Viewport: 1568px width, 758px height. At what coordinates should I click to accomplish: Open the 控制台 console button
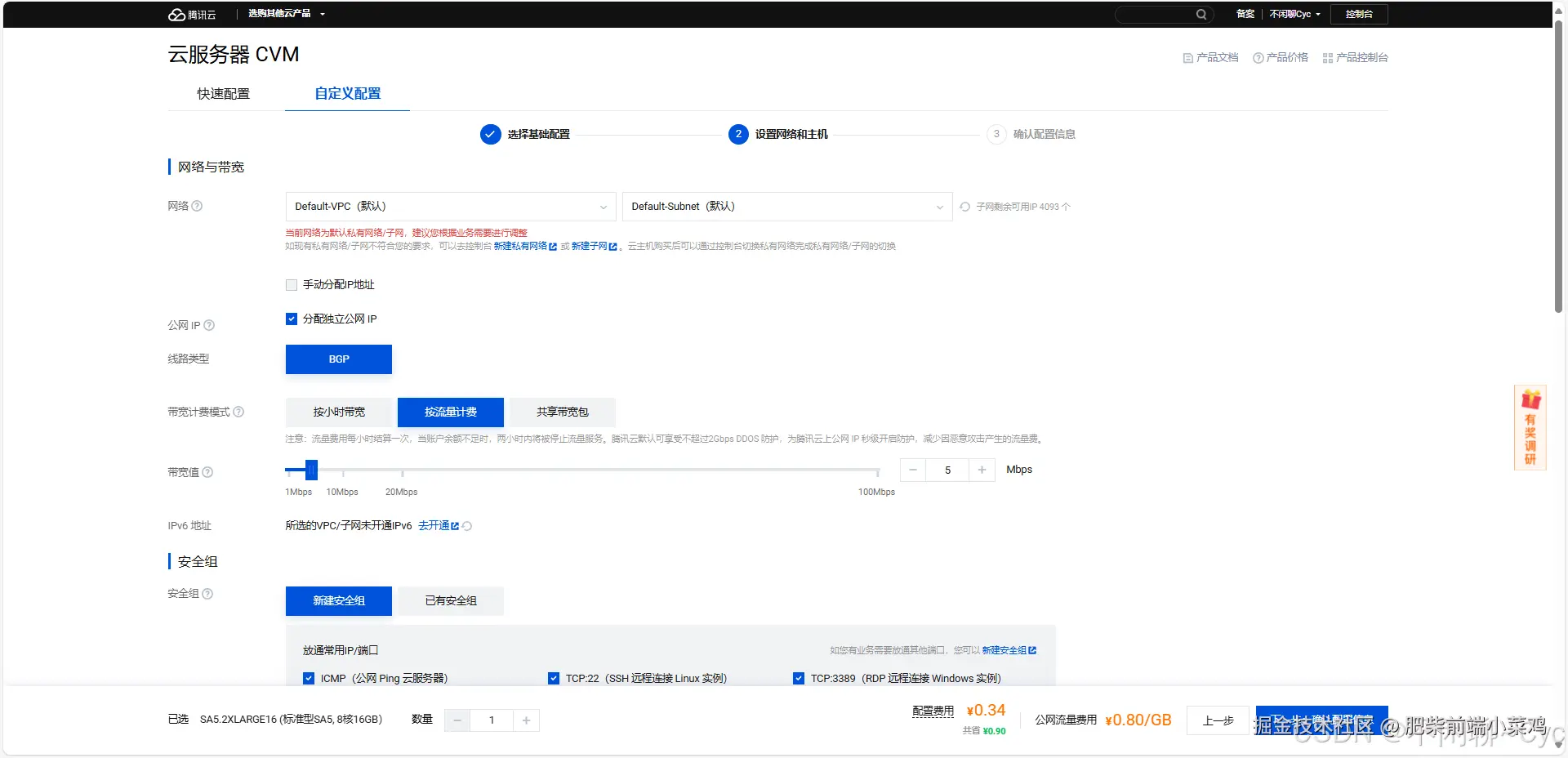[x=1359, y=14]
